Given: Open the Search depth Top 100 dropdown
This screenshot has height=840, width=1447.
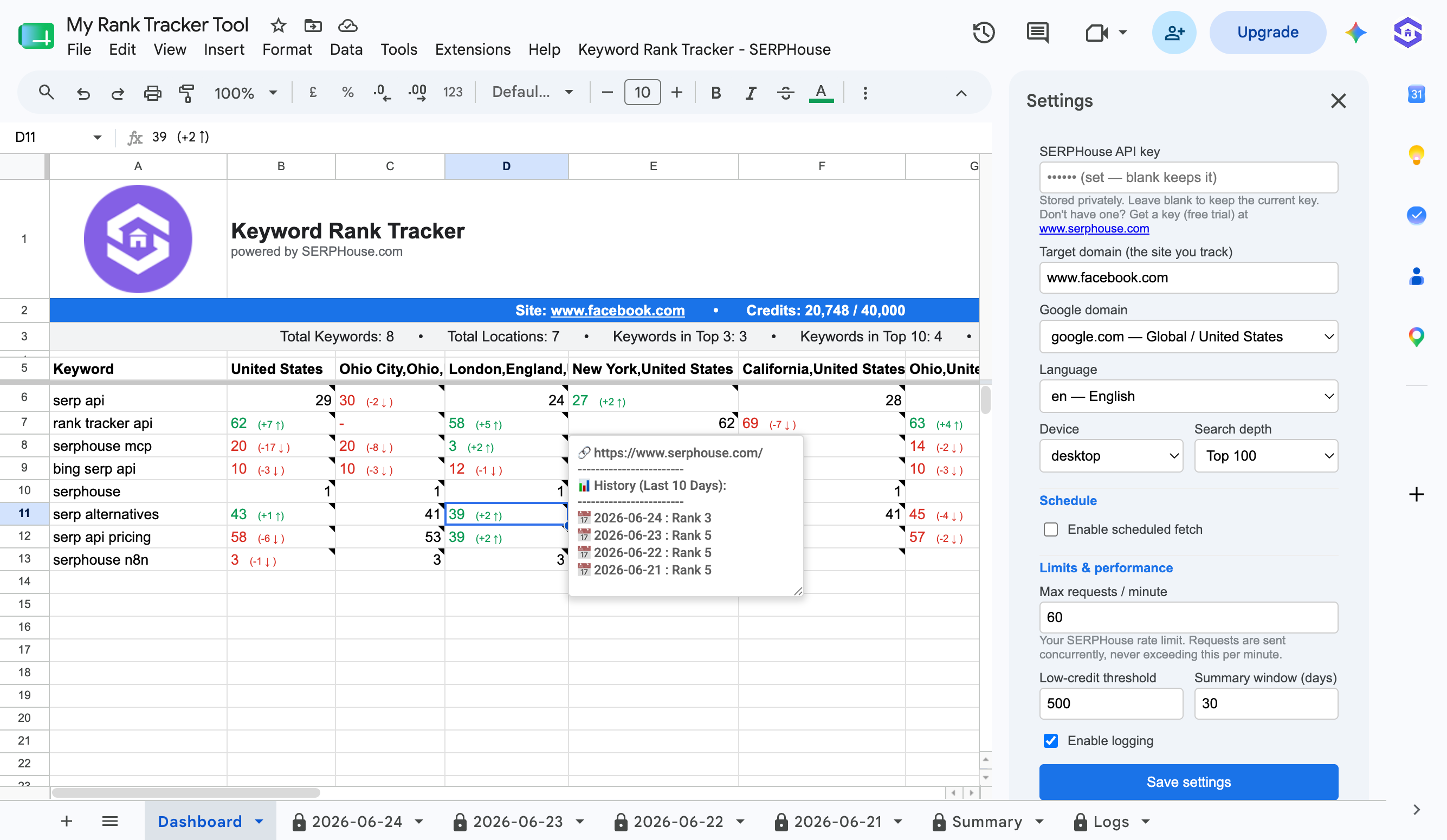Looking at the screenshot, I should point(1265,456).
